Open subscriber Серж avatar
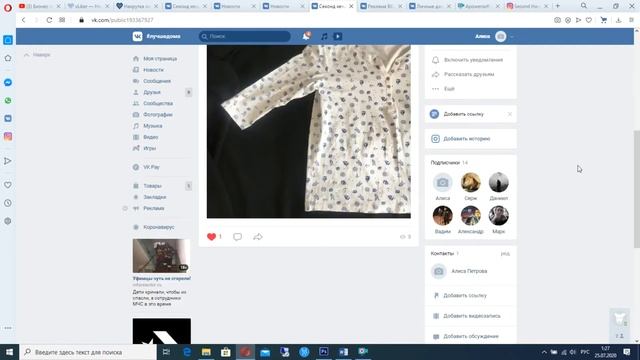Image resolution: width=640 pixels, height=360 pixels. click(x=471, y=182)
